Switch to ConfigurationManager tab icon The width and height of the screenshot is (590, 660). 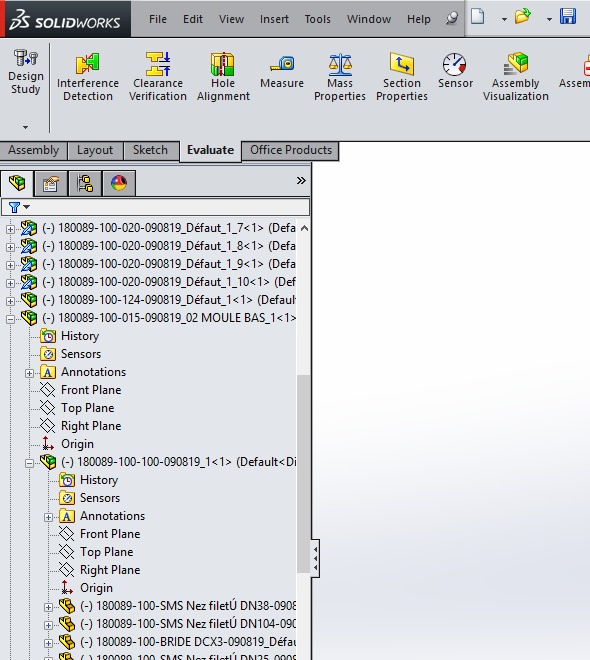85,184
